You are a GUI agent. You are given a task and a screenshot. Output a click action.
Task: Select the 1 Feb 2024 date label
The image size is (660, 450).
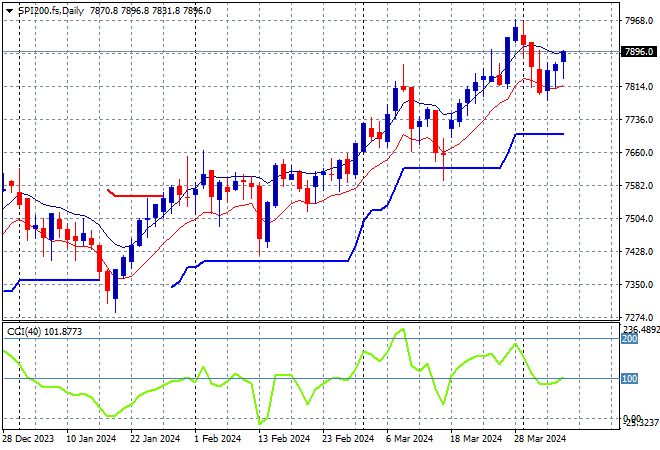point(218,439)
